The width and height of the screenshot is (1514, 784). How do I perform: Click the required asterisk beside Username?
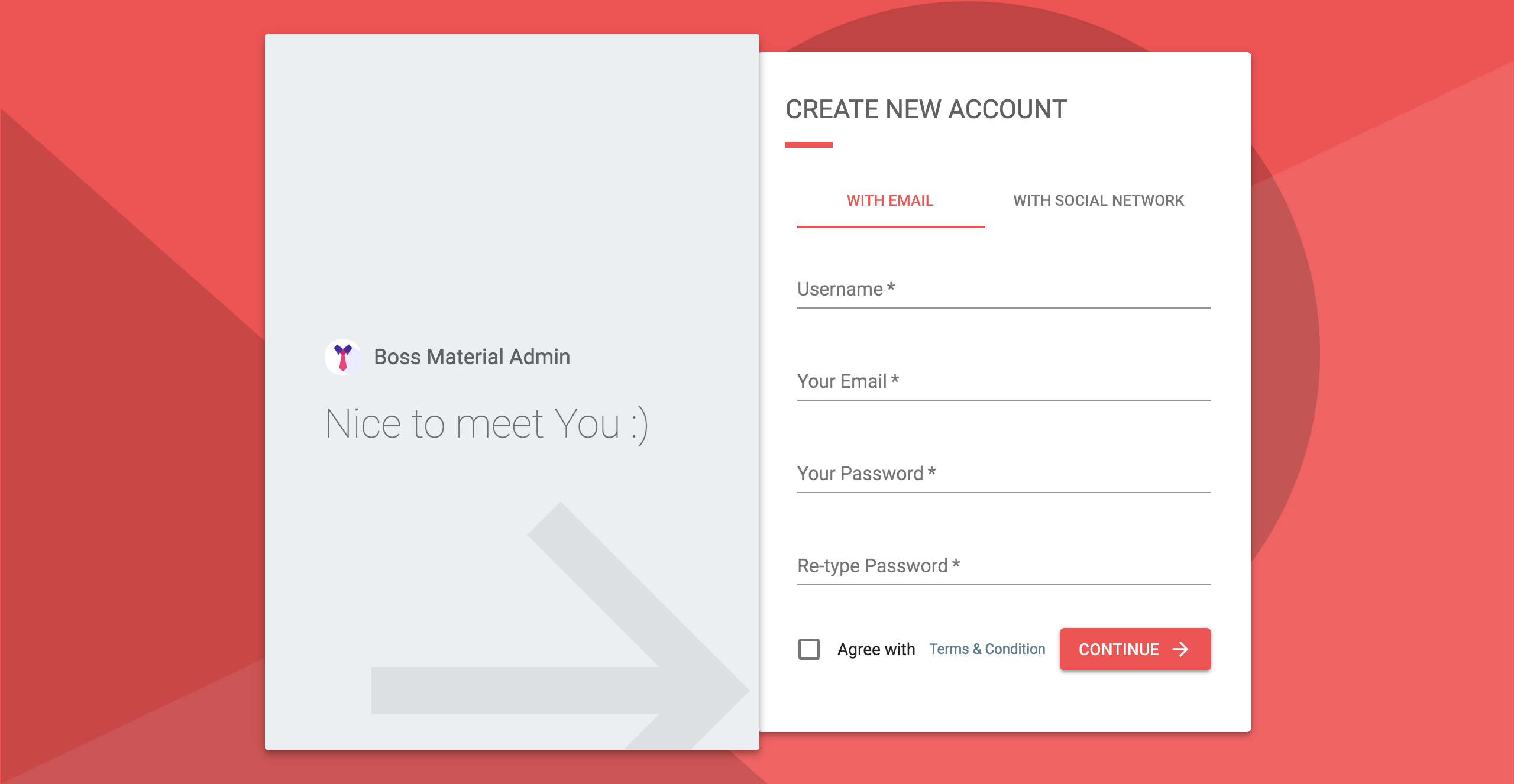tap(891, 287)
